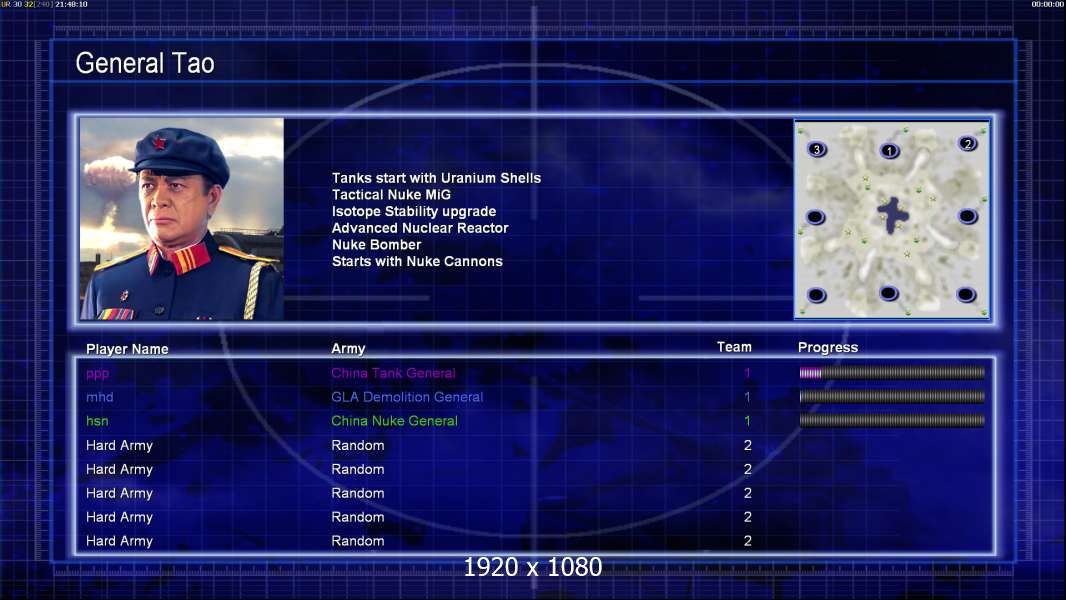1066x600 pixels.
Task: Select the south-center start spot on minimap
Action: tap(889, 294)
